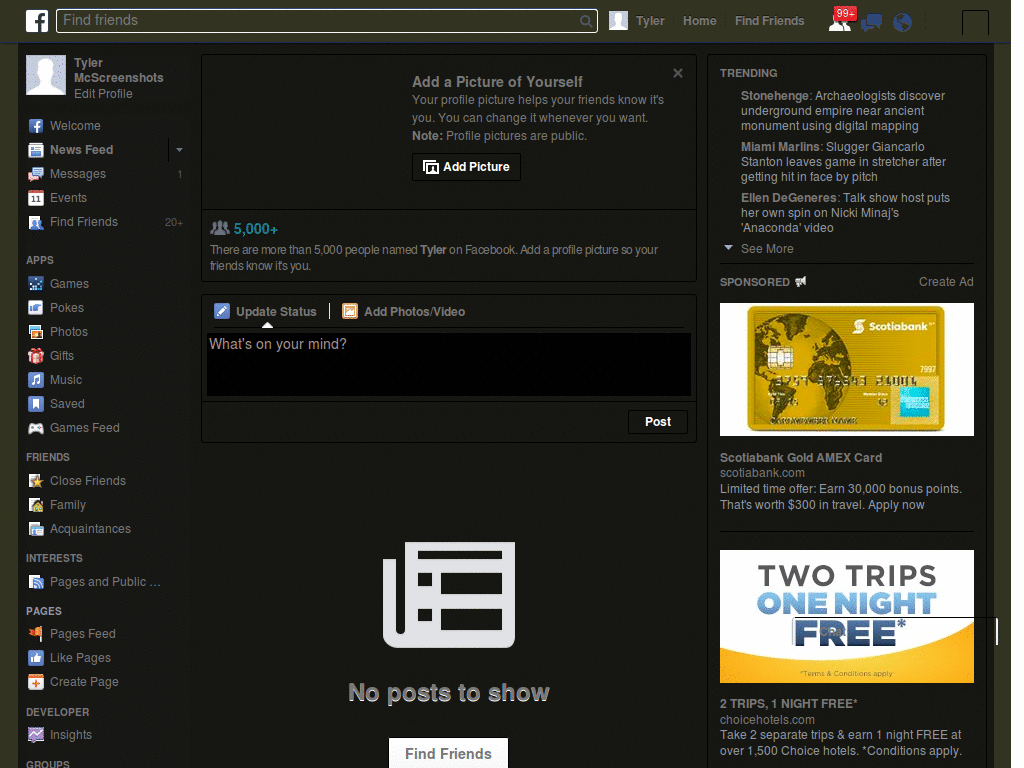Click the Facebook logo icon

(x=37, y=21)
